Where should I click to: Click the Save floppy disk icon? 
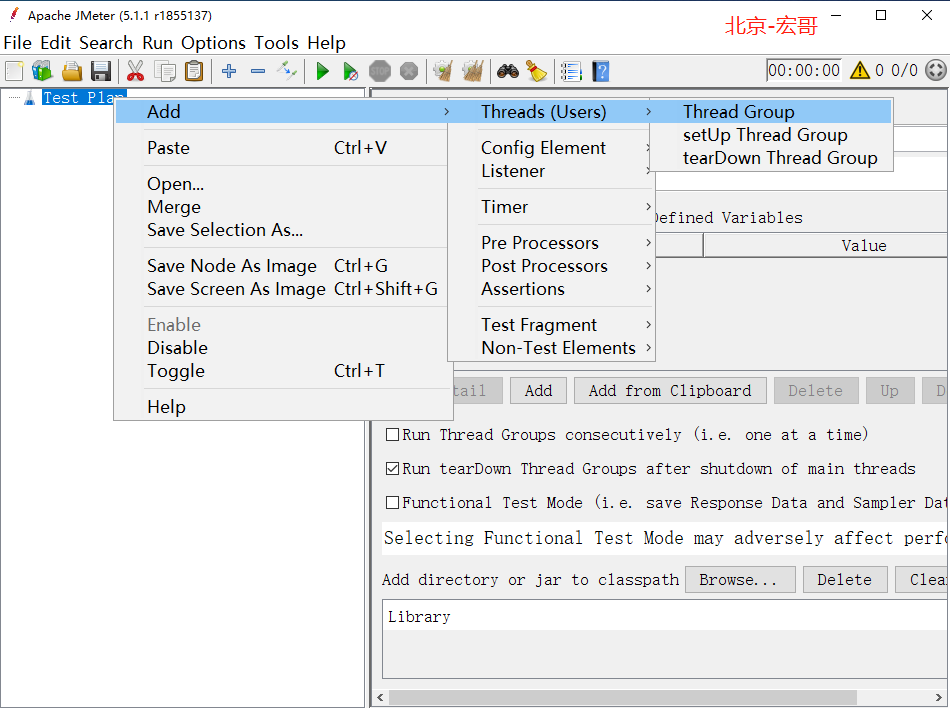(x=101, y=71)
